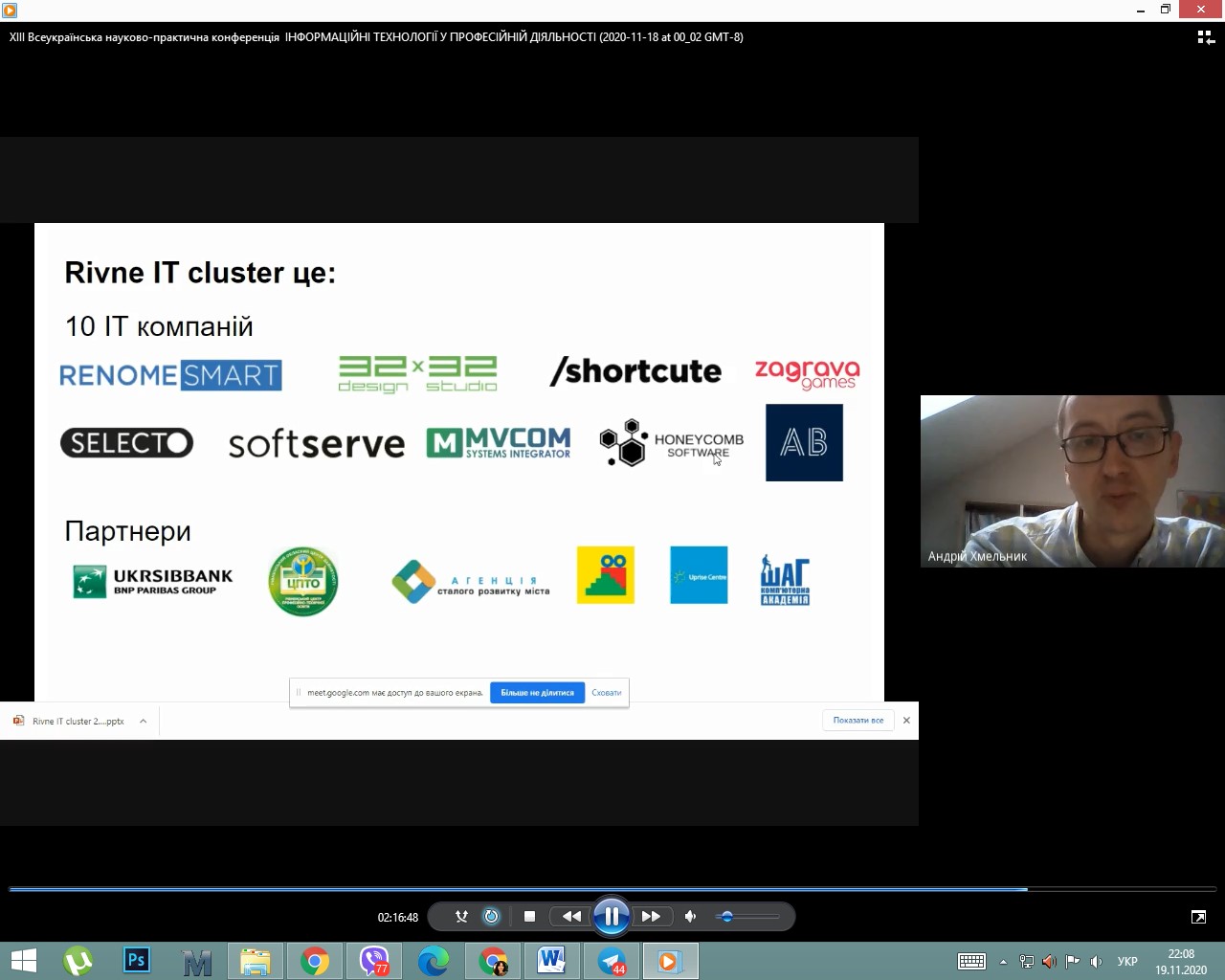Screen dimensions: 1225x980
Task: Click the conference video title text
Action: pyautogui.click(x=376, y=37)
